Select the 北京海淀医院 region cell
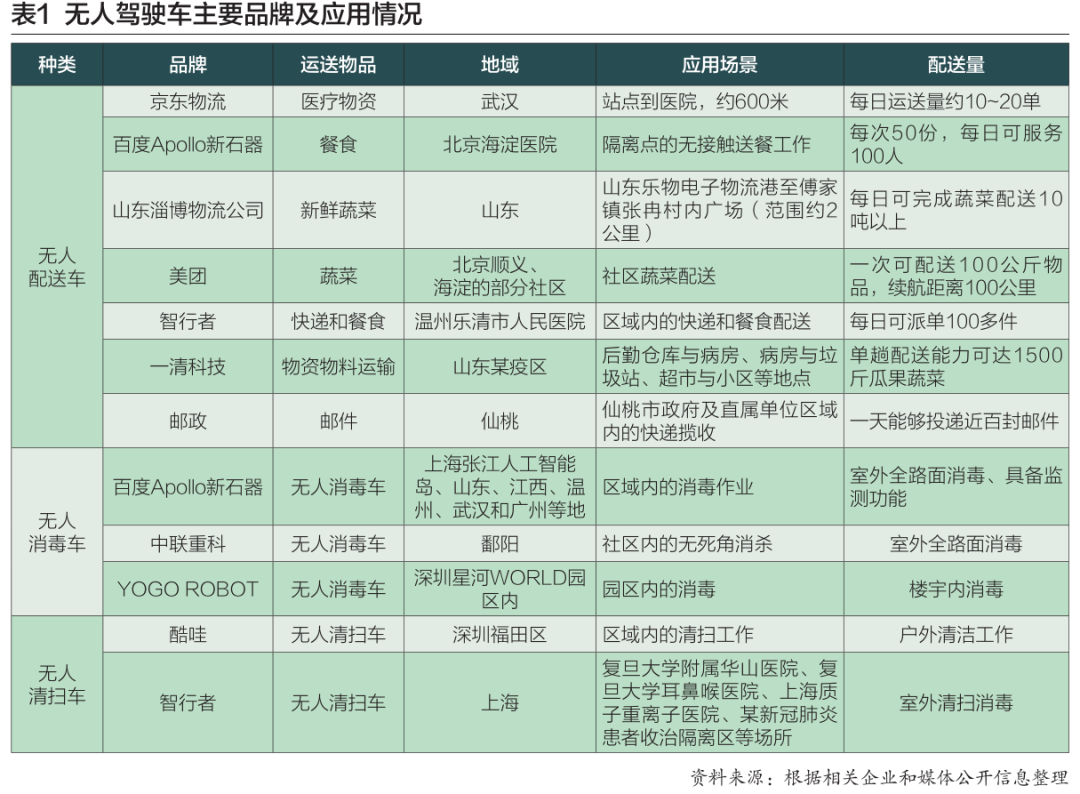 [499, 144]
